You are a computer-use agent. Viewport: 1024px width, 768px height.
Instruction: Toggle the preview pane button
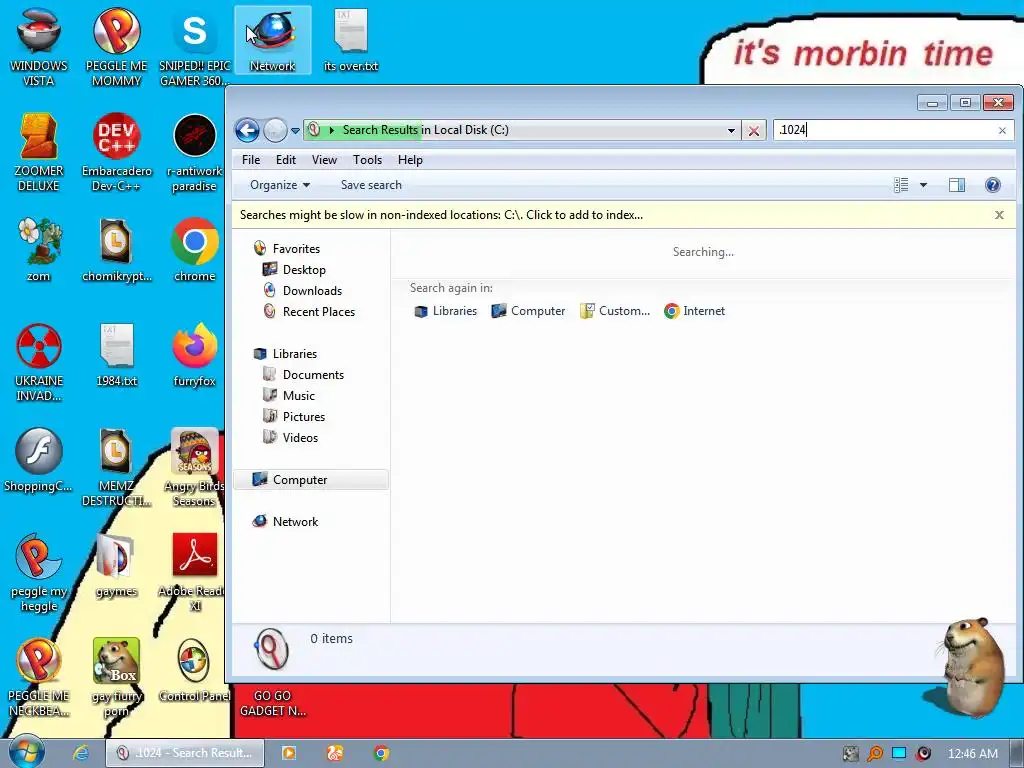(x=957, y=185)
